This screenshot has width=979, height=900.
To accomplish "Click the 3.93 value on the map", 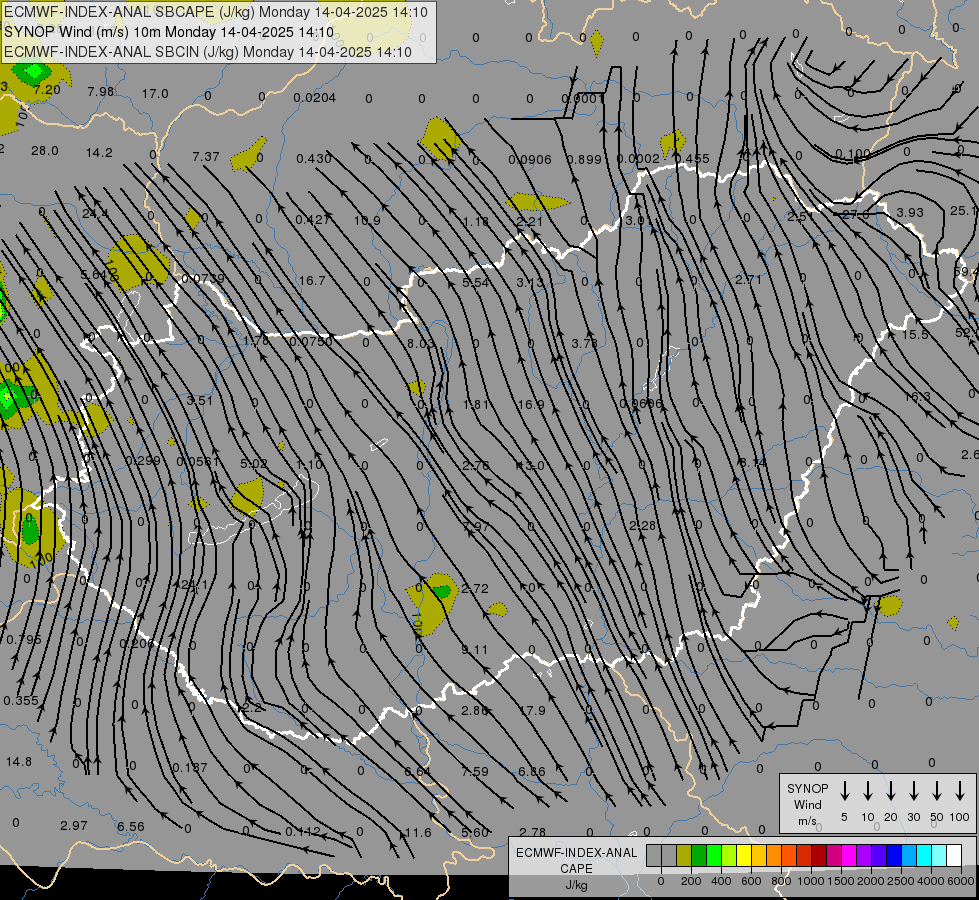I will (910, 212).
